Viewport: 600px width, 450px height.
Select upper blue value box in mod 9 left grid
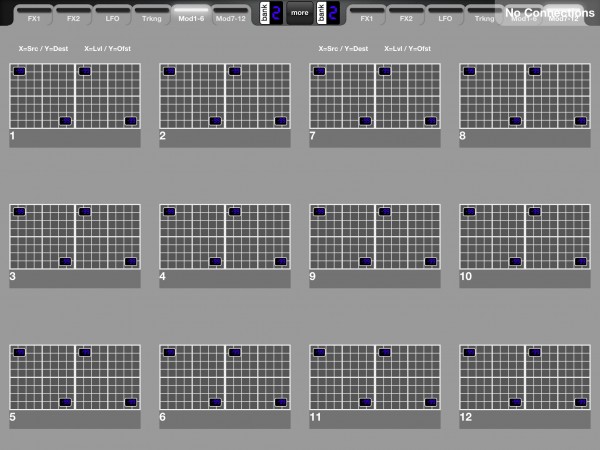[320, 212]
